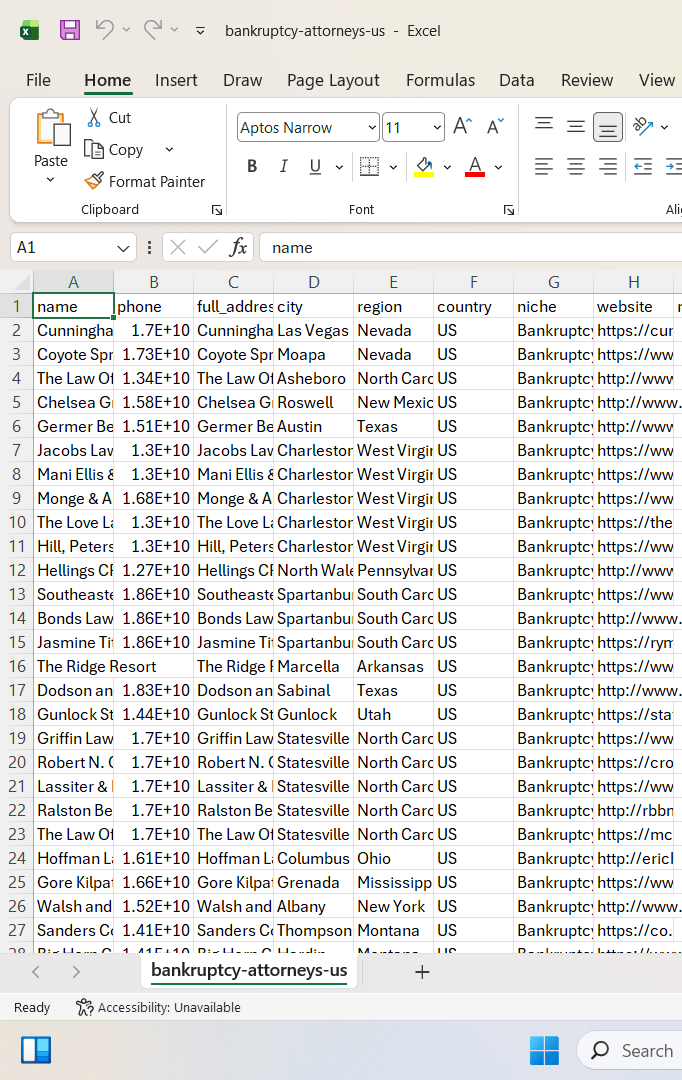Click the Copy button

[x=114, y=149]
